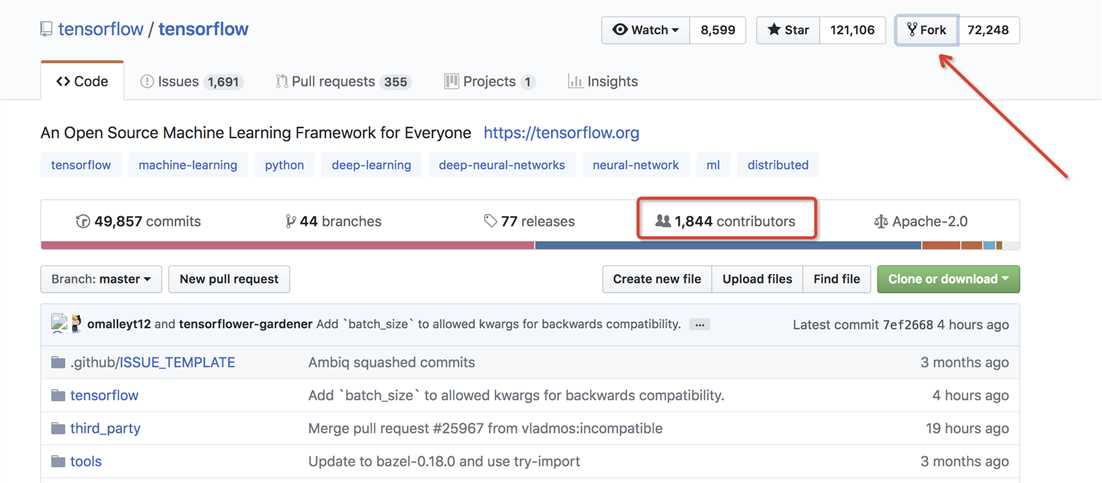Click the orange segment of the language bar
The image size is (1102, 483).
941,245
